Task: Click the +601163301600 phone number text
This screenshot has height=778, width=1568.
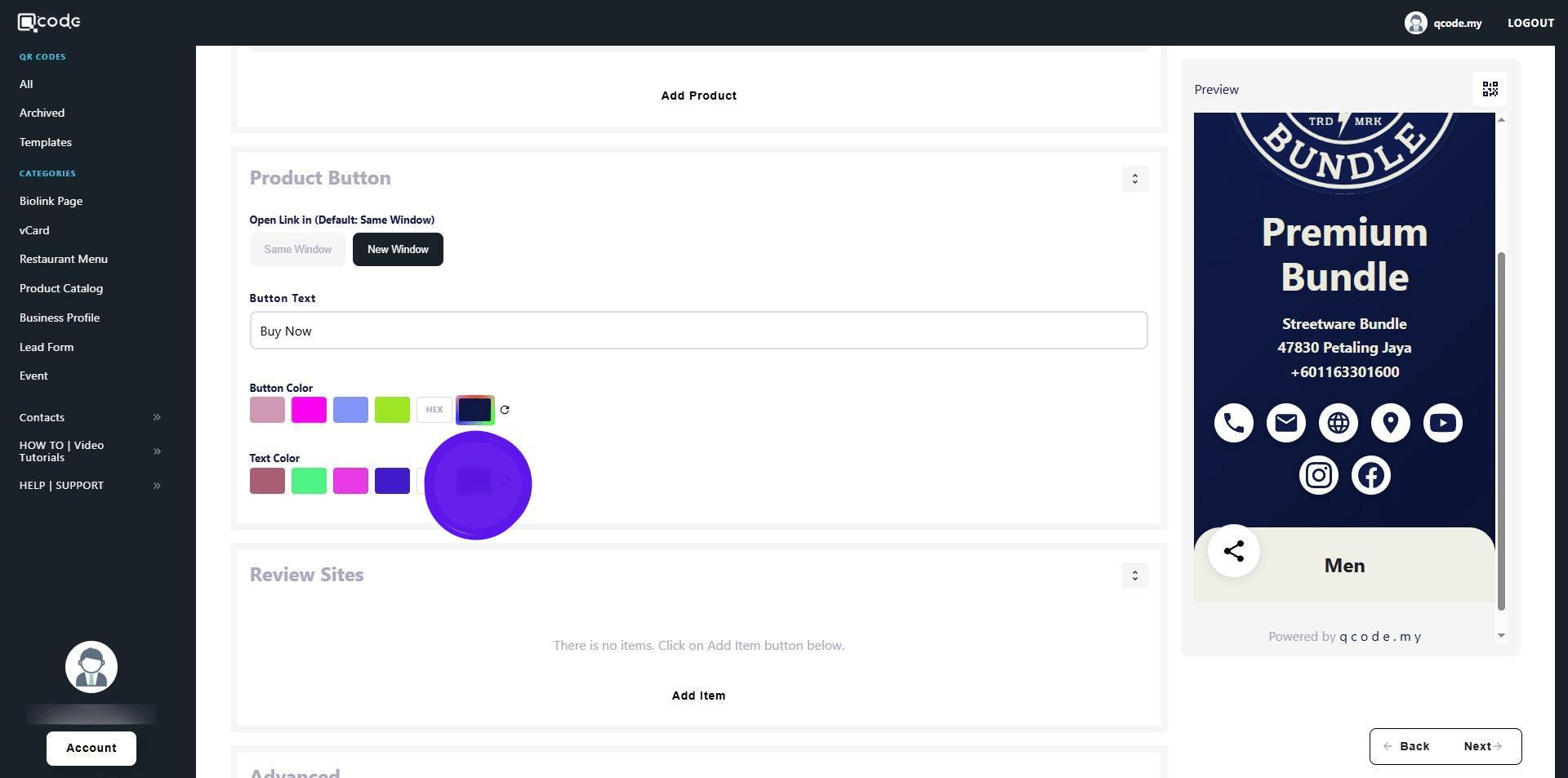Action: [1344, 372]
